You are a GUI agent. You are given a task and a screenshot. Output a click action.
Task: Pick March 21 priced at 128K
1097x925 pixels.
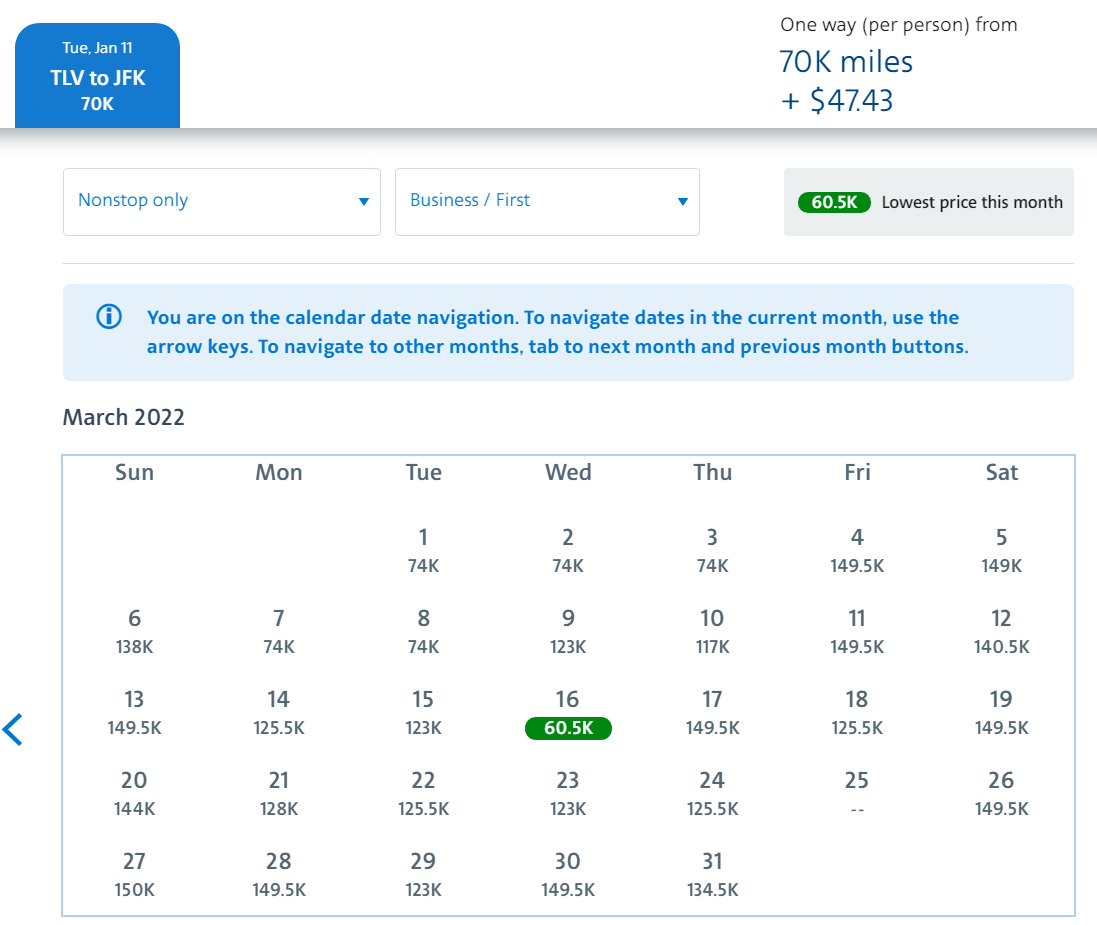(279, 794)
